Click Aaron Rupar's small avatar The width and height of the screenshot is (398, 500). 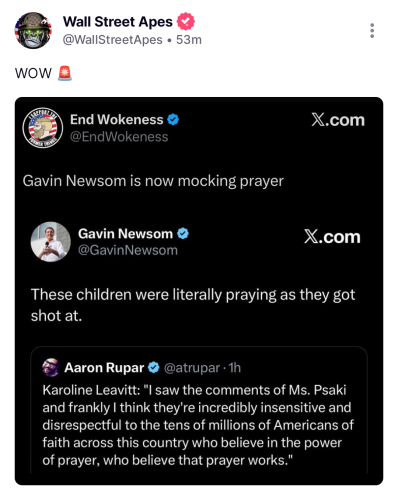[x=51, y=367]
